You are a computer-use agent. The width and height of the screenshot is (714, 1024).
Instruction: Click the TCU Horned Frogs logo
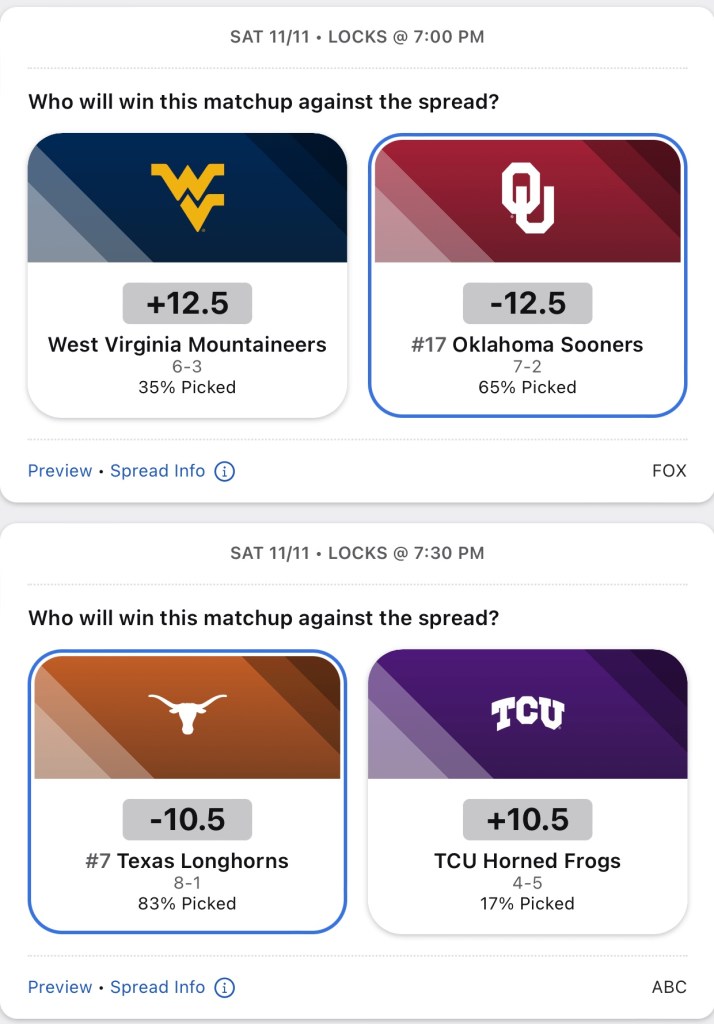coord(527,713)
